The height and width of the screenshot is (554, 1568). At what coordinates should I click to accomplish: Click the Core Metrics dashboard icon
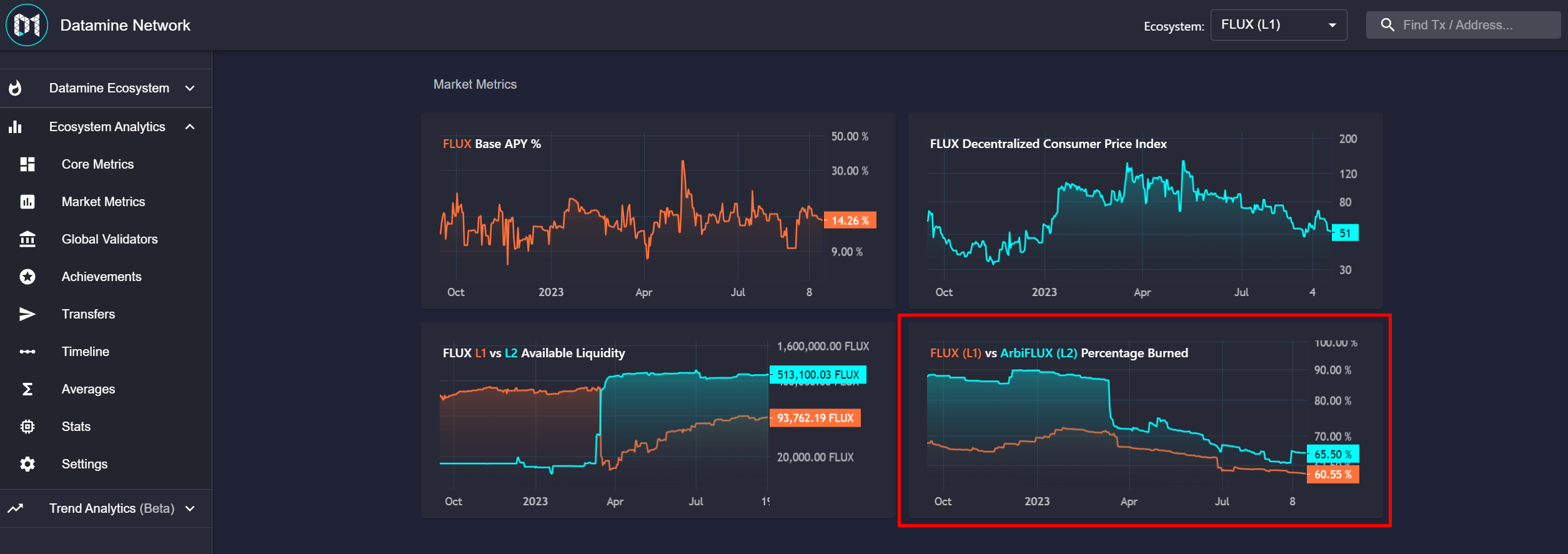pos(27,164)
